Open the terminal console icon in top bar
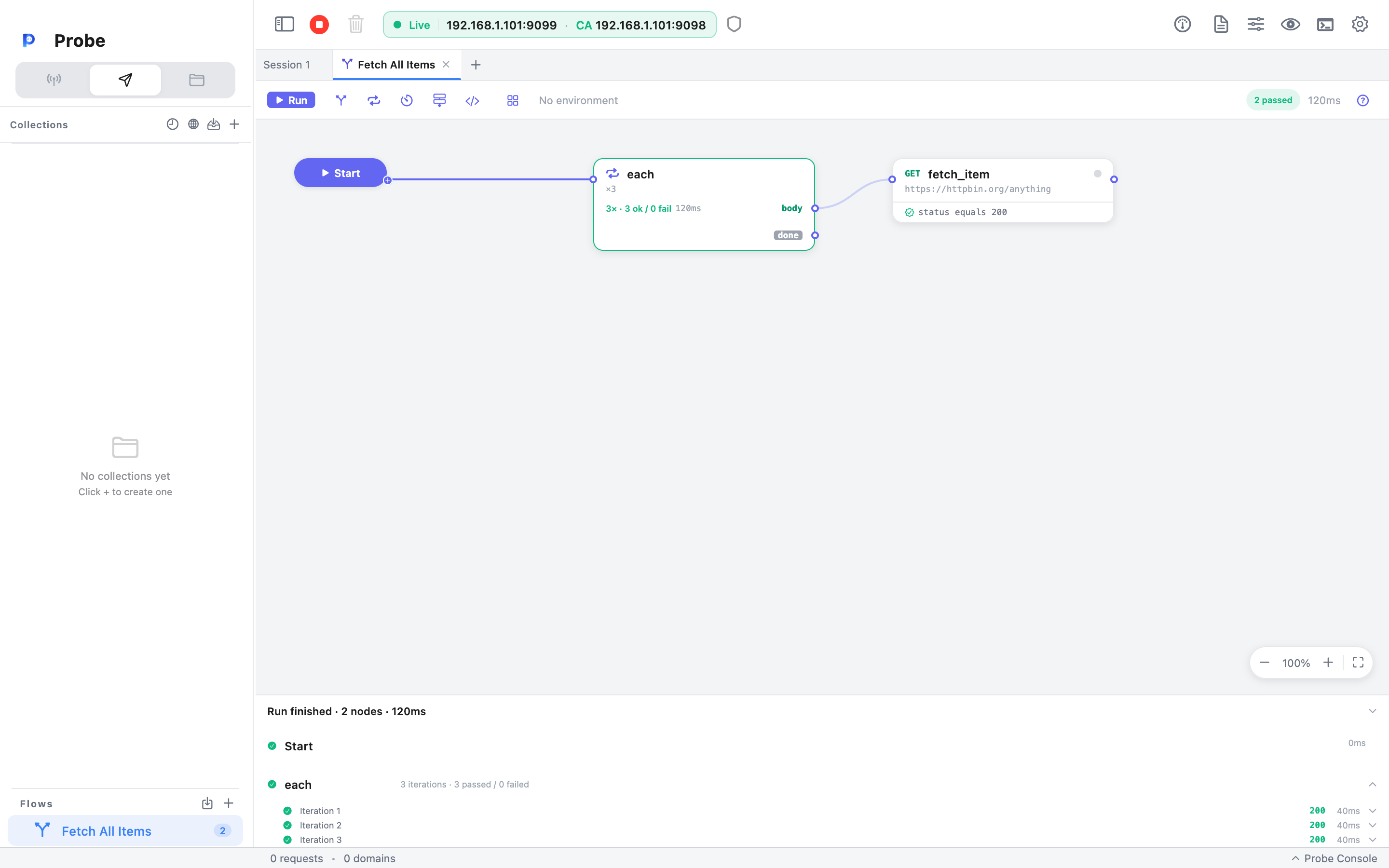 [x=1325, y=24]
